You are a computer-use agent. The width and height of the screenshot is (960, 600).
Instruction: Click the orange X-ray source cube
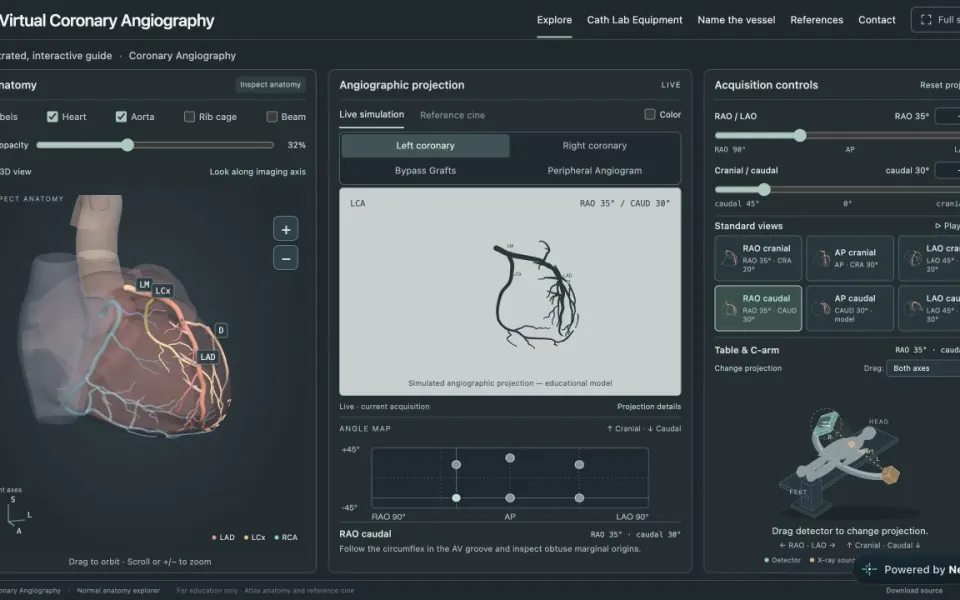click(890, 474)
